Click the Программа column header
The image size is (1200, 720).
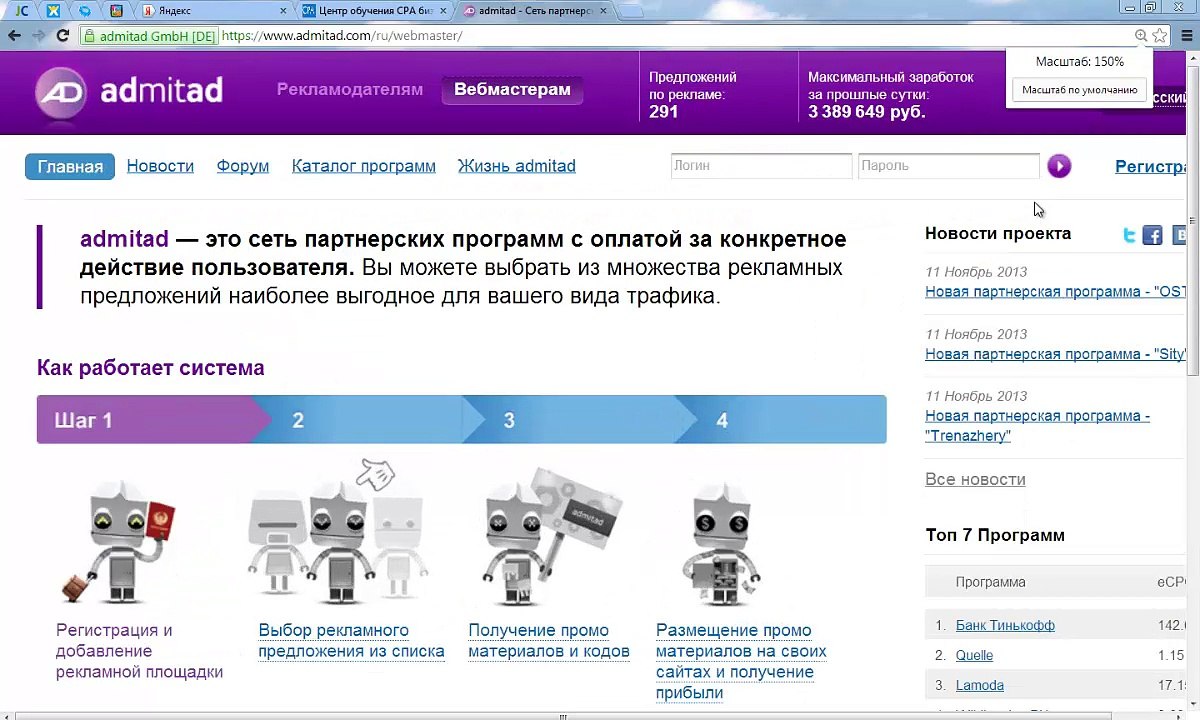pyautogui.click(x=990, y=582)
